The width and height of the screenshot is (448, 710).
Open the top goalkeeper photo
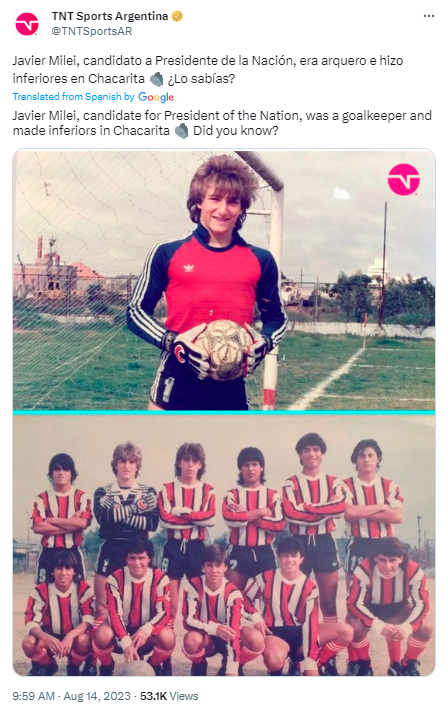(x=224, y=280)
